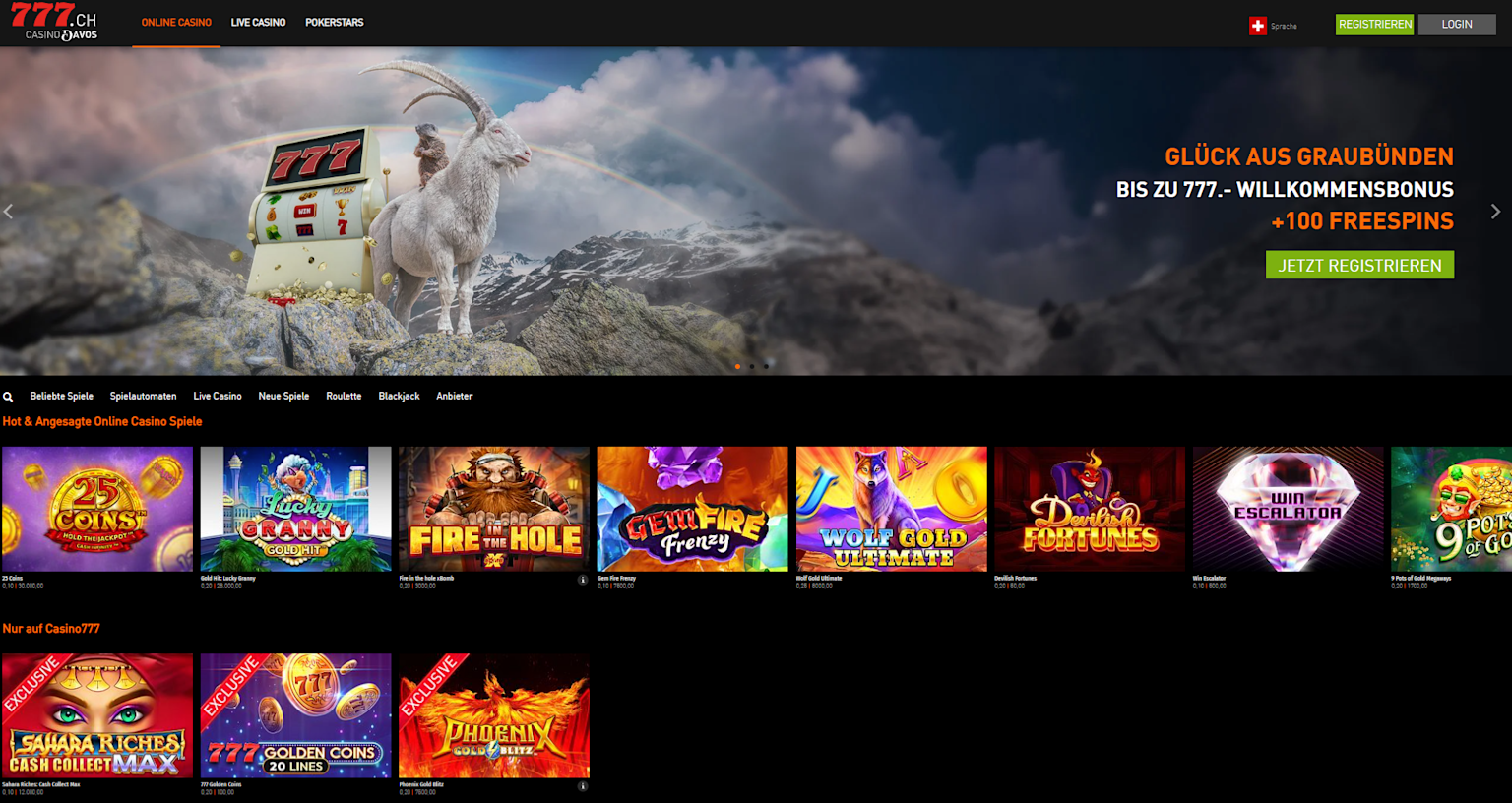Open the search magnifier icon
This screenshot has width=1512, height=803.
point(8,397)
